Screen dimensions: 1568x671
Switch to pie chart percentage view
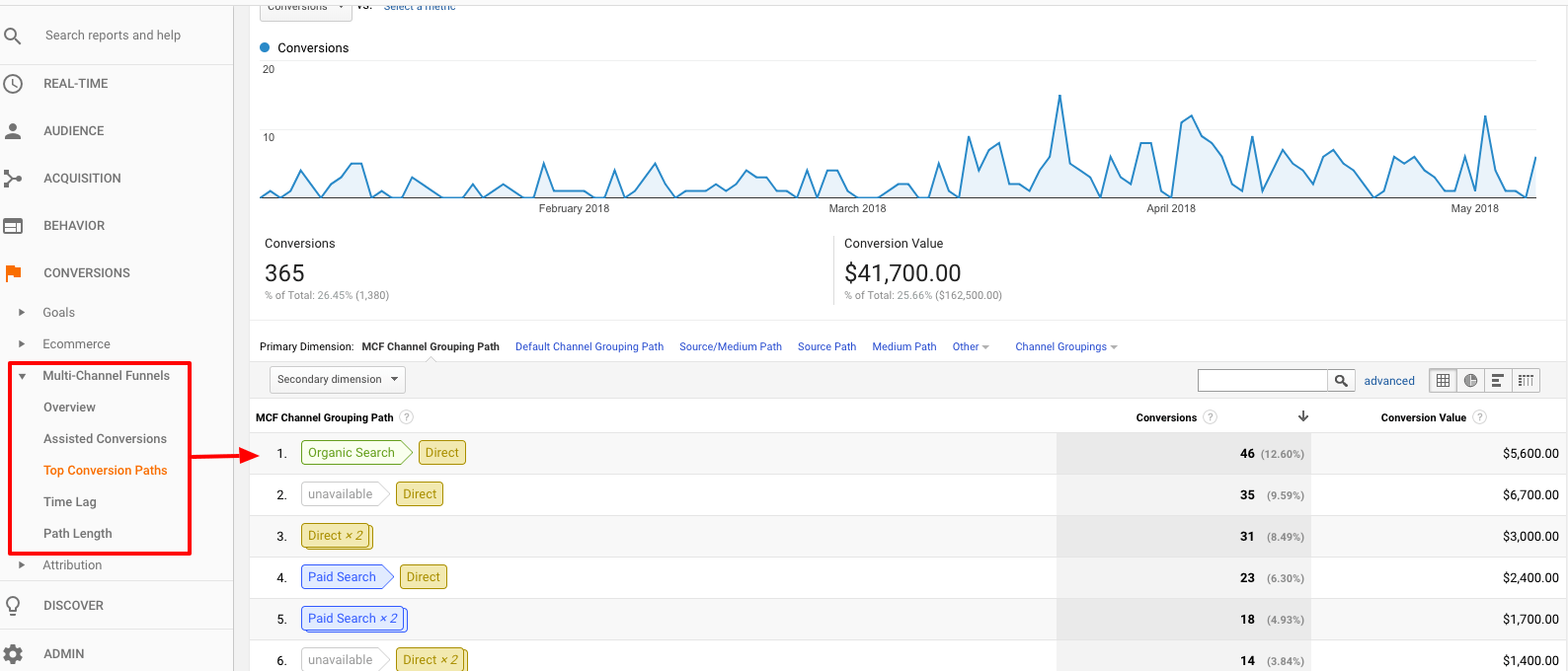tap(1470, 381)
